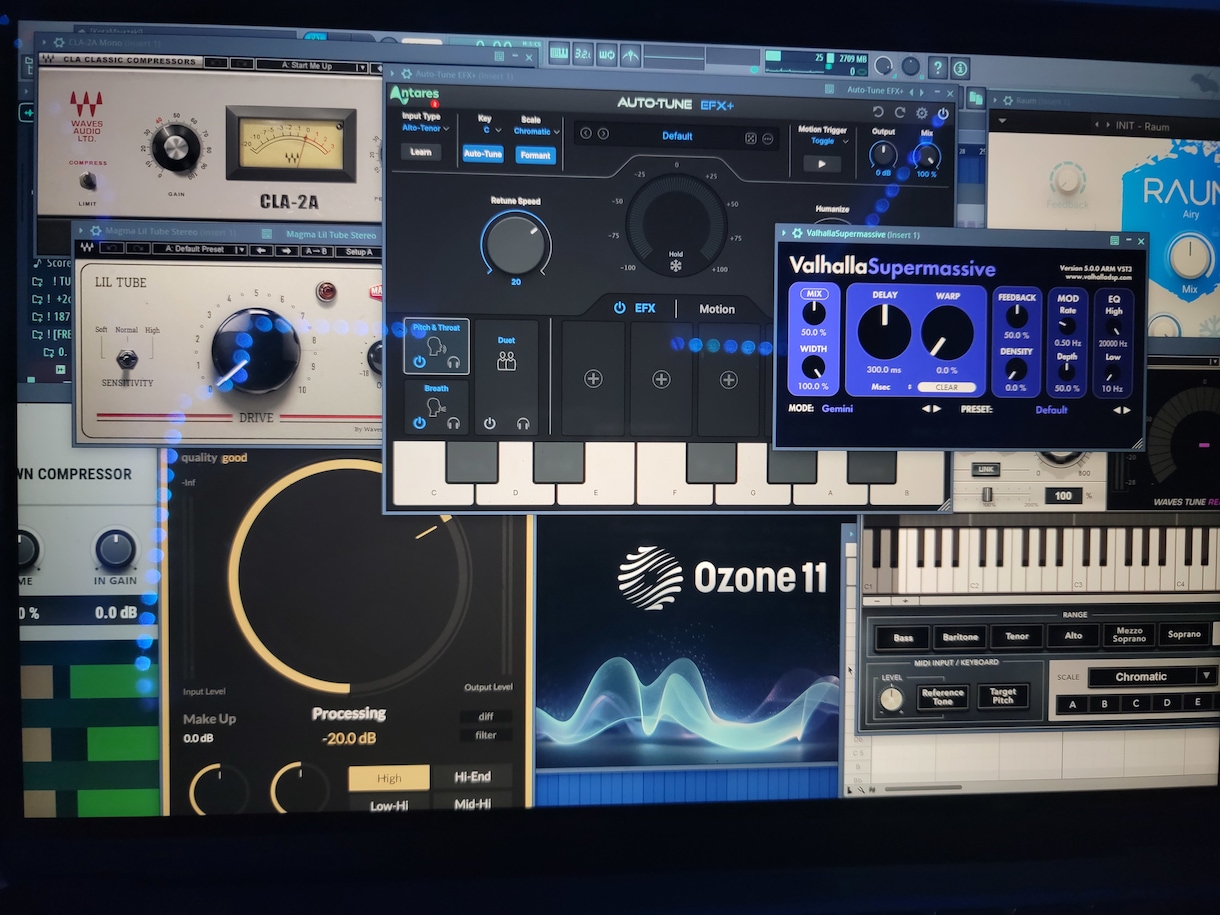Click the redo arrow in Auto-Tune EFX+
Screen dimensions: 1220x915
click(x=900, y=113)
